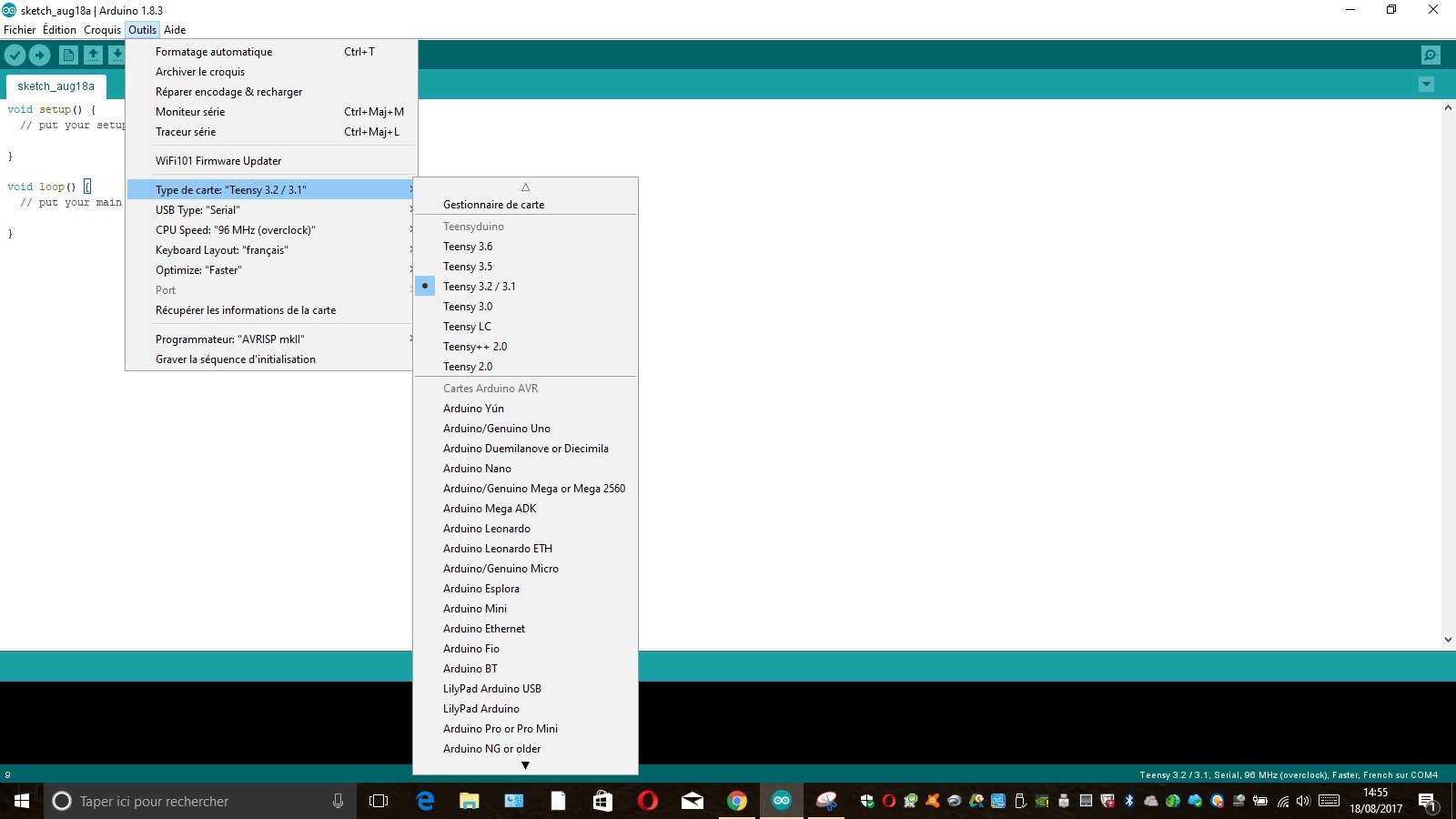Select Arduino/Genuino Uno board
The height and width of the screenshot is (819, 1456).
click(525, 429)
